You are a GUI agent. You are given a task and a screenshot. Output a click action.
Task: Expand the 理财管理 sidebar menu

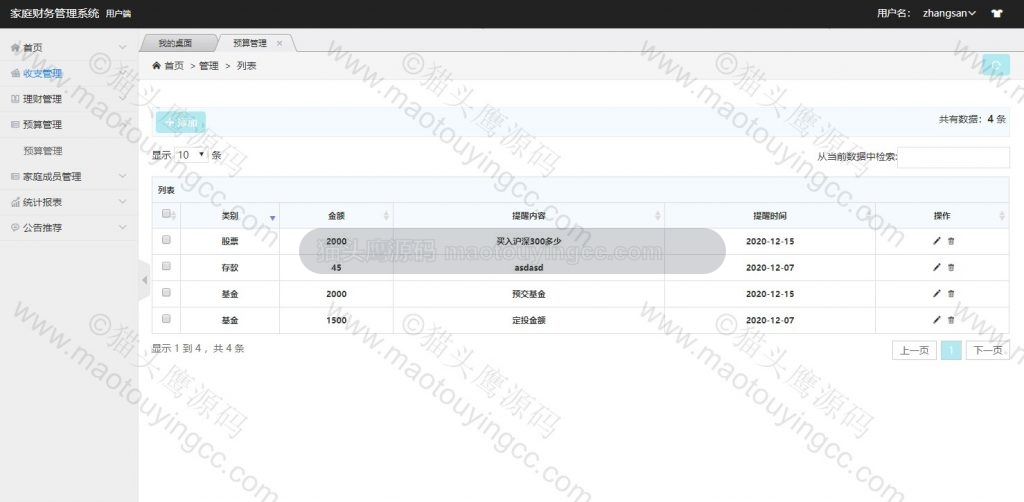coord(69,99)
